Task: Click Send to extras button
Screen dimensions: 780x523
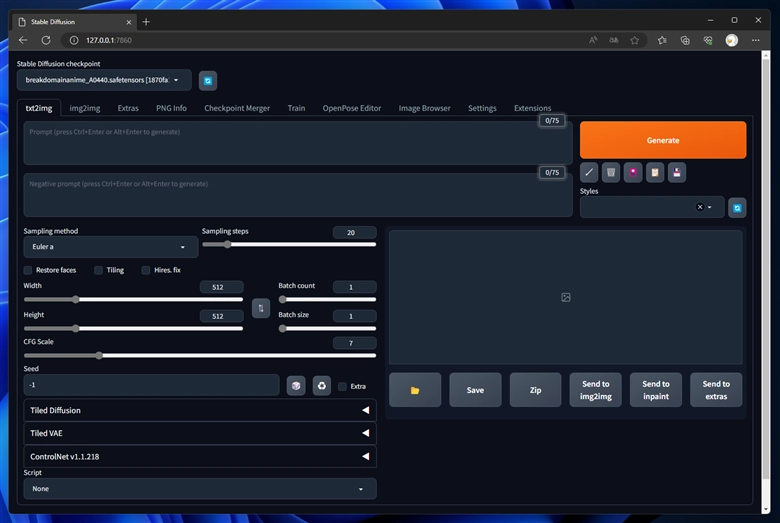Action: [x=716, y=390]
